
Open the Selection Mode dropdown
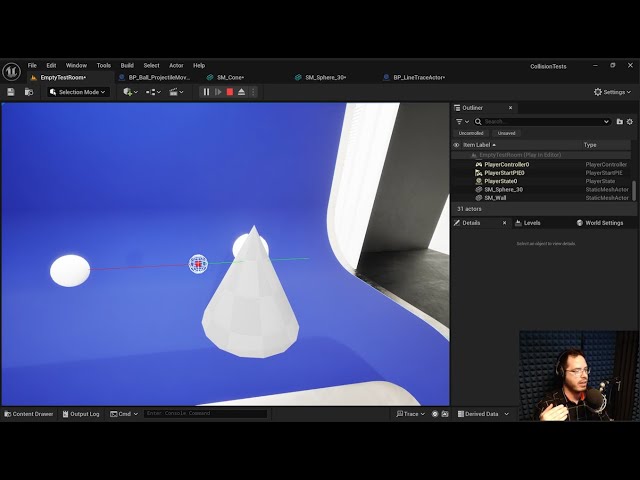pos(78,92)
